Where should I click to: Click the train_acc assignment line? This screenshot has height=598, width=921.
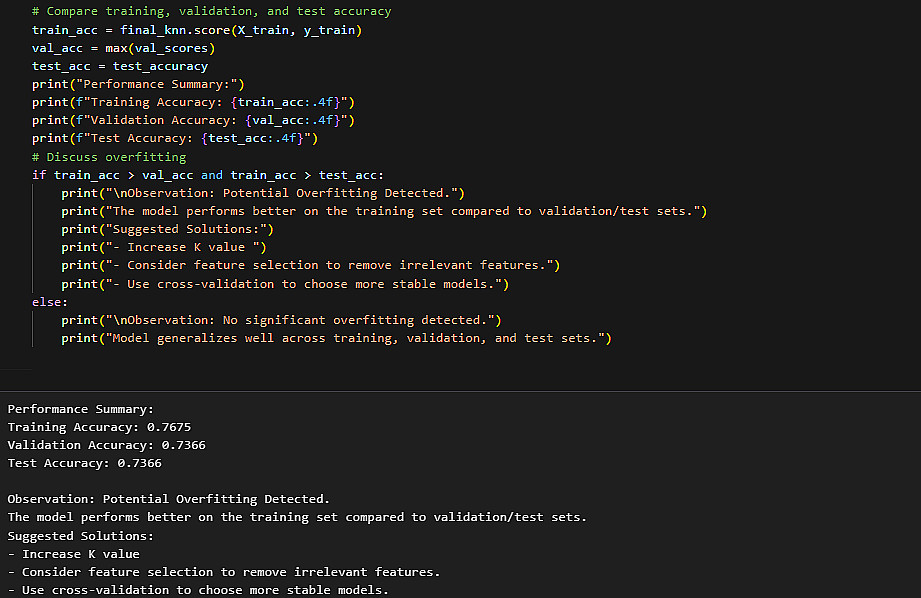pyautogui.click(x=196, y=30)
